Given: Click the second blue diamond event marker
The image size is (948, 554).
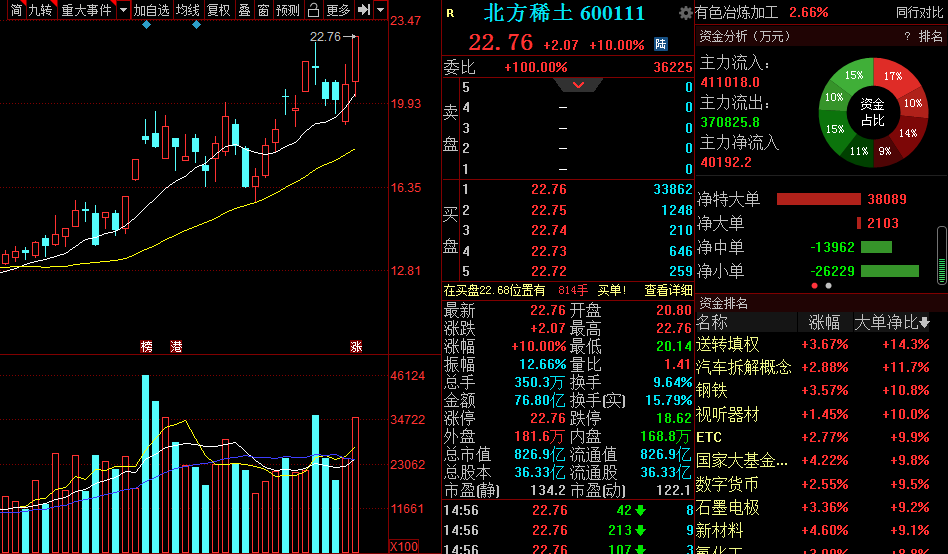Looking at the screenshot, I should 196,25.
